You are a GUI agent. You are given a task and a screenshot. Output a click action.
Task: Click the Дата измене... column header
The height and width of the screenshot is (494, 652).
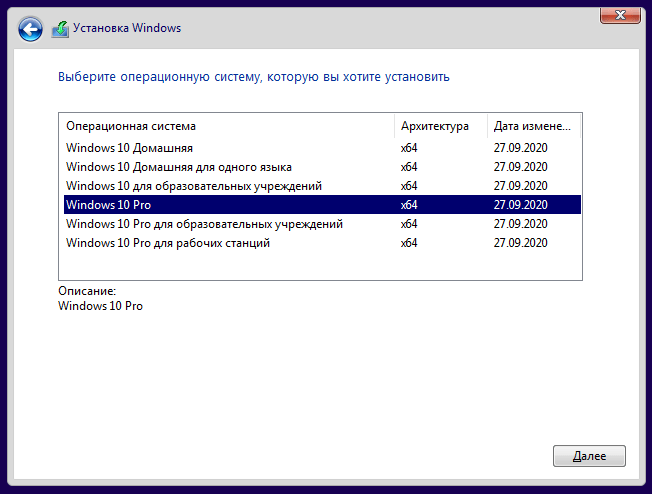[x=534, y=126]
